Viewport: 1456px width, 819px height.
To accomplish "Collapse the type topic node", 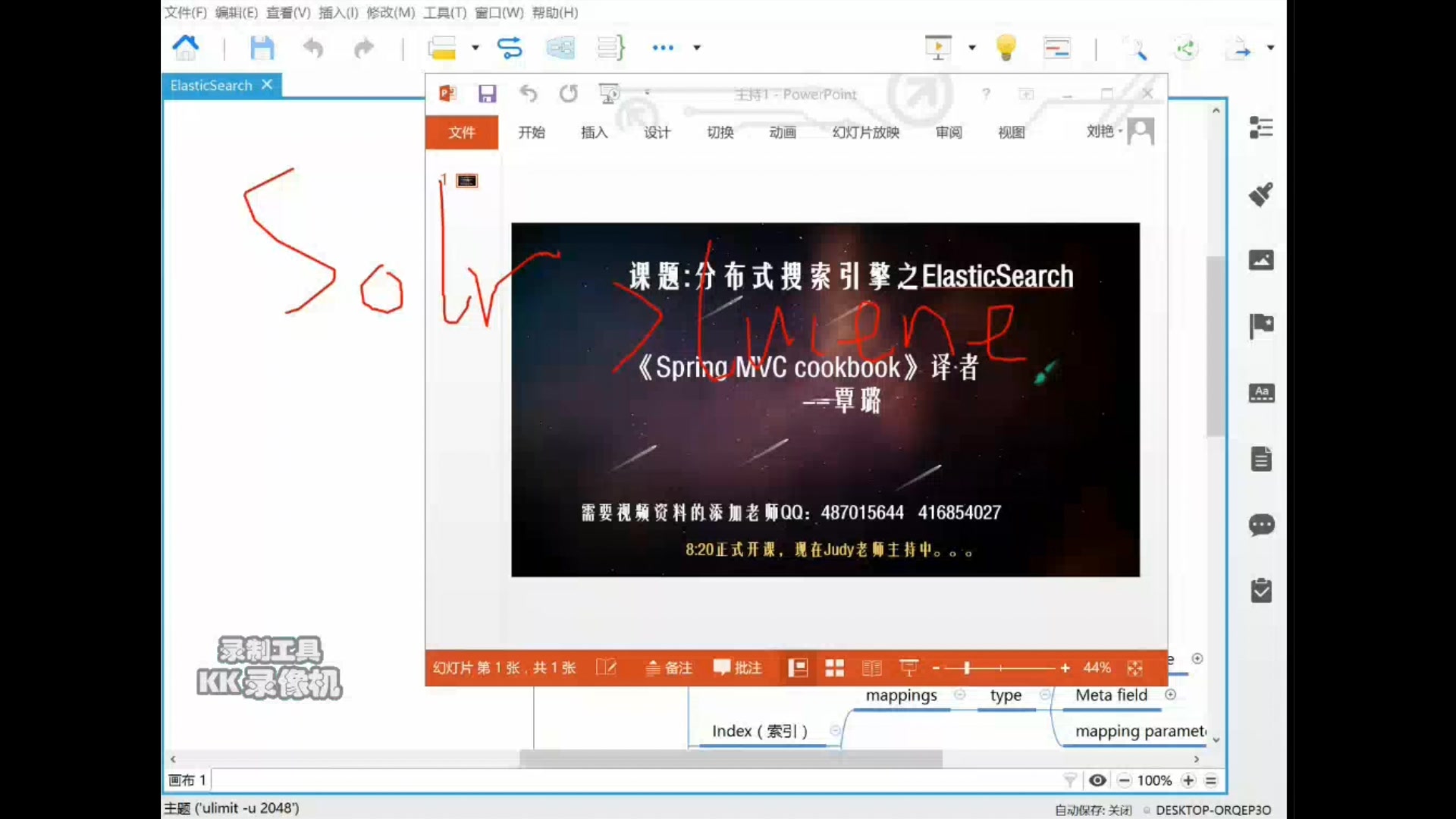I will pyautogui.click(x=1045, y=695).
